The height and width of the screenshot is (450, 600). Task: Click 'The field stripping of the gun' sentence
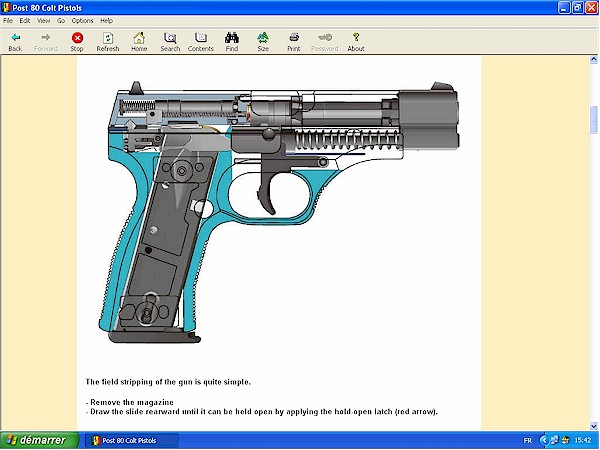[168, 382]
